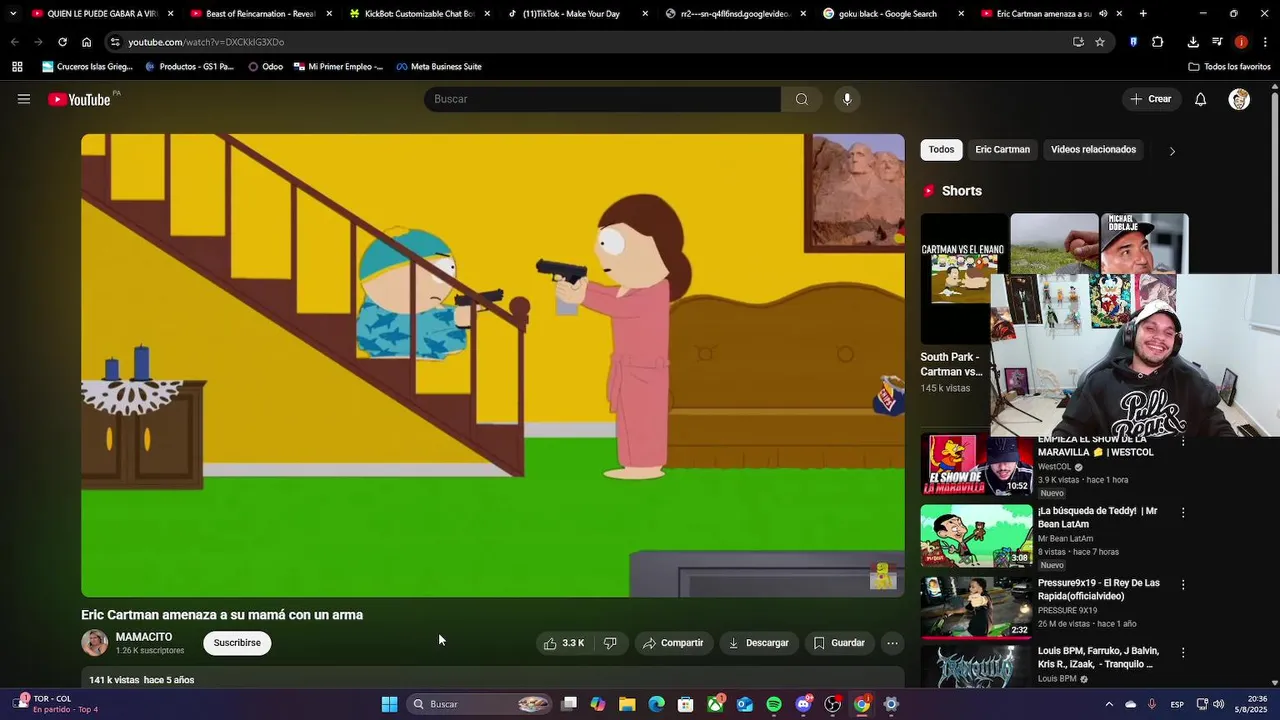
Task: Bookmark this page with the star icon
Action: [x=1100, y=42]
